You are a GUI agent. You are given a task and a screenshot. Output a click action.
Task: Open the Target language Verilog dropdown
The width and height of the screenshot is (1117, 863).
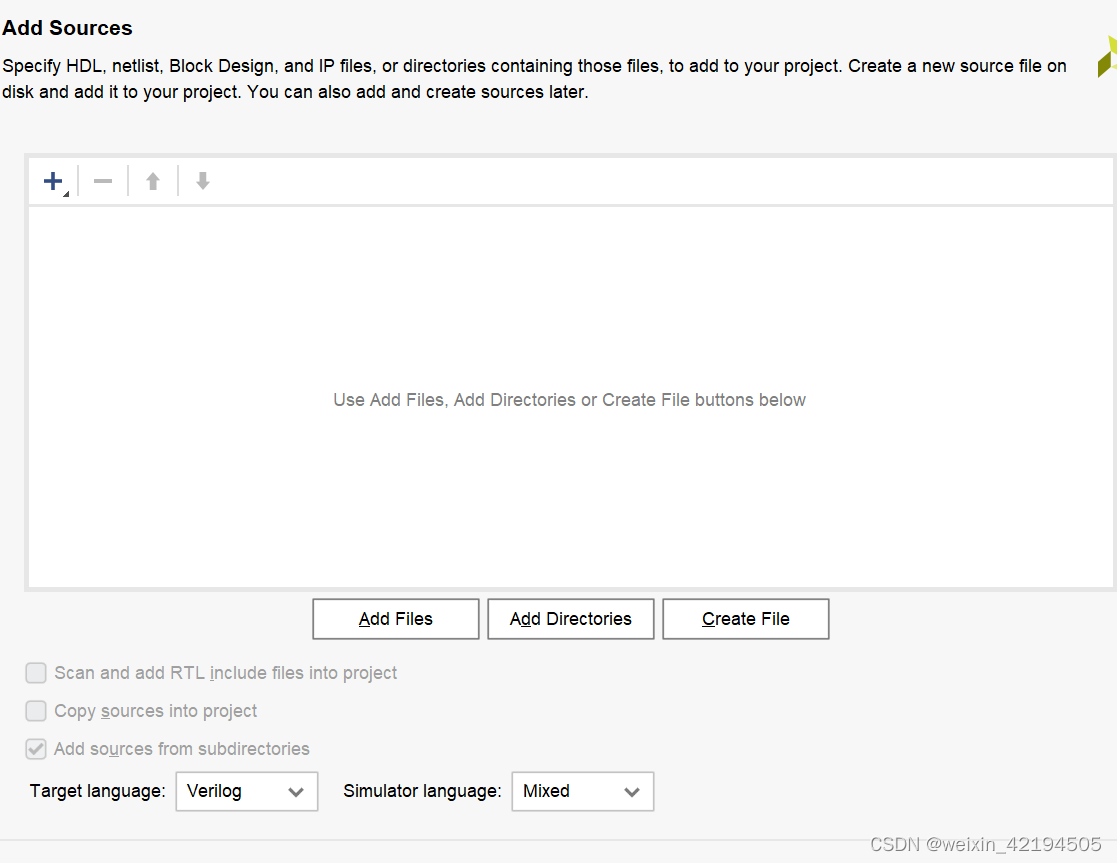point(246,791)
